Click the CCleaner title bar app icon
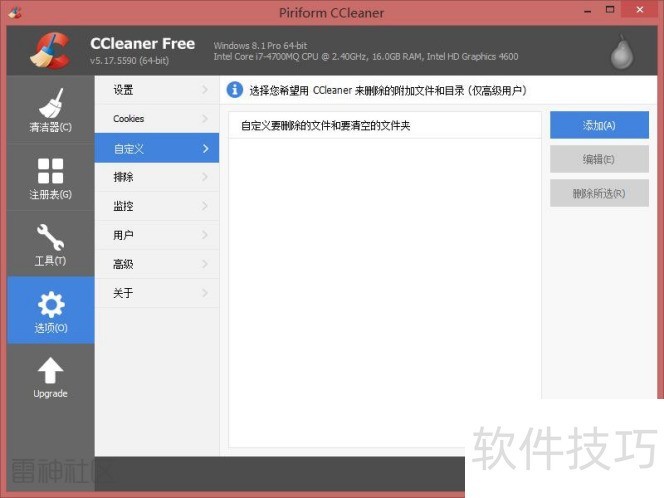 (15, 12)
